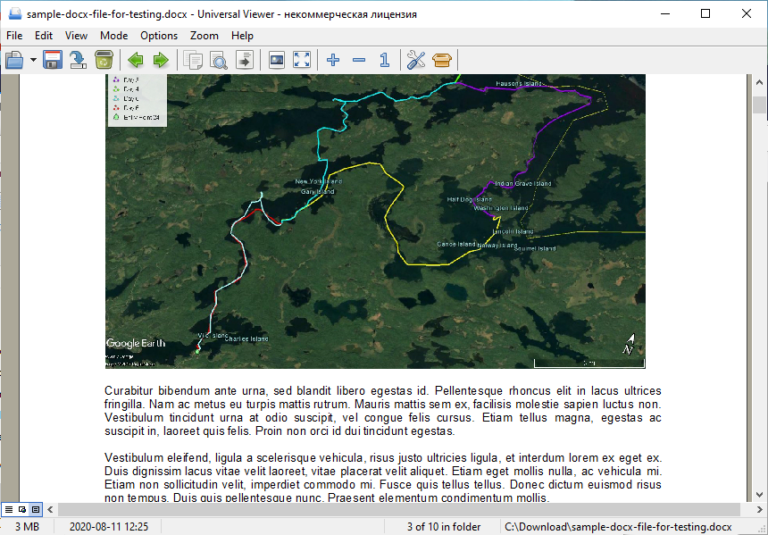Open the Options menu

[159, 35]
